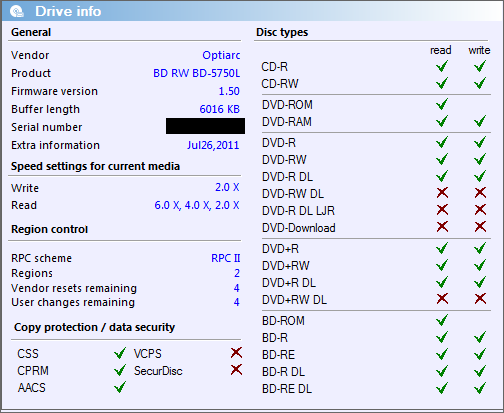This screenshot has height=413, width=504.
Task: Click the Region control heading
Action: pos(49,229)
